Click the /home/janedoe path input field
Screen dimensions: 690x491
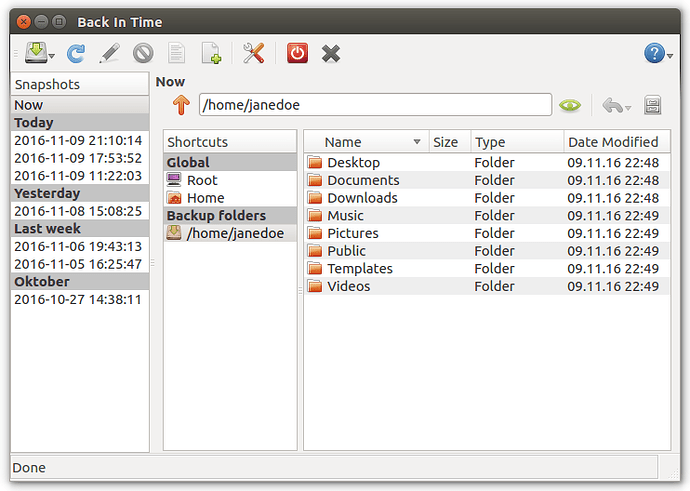pyautogui.click(x=375, y=105)
